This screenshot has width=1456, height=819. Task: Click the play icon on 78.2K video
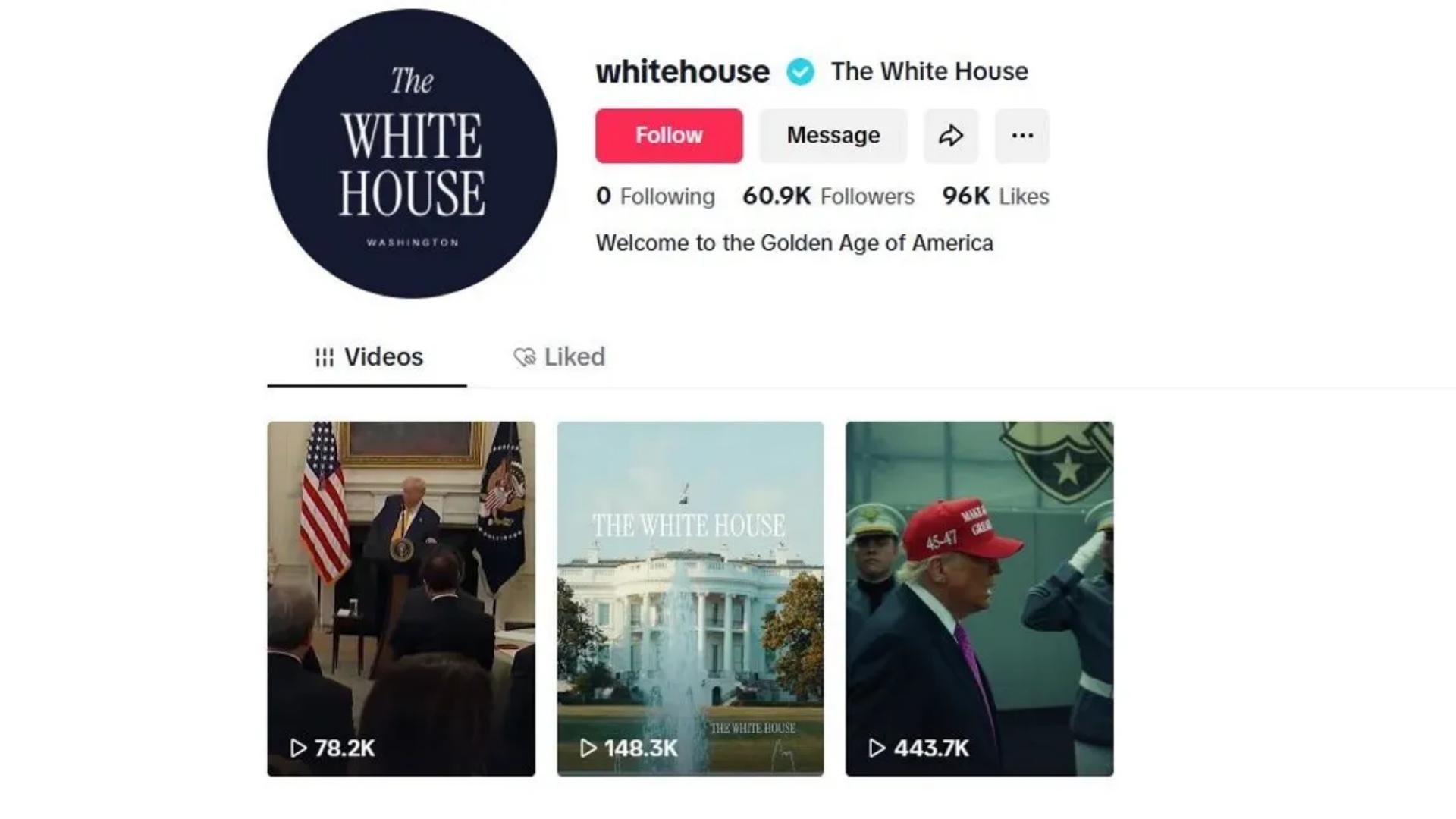click(x=298, y=748)
